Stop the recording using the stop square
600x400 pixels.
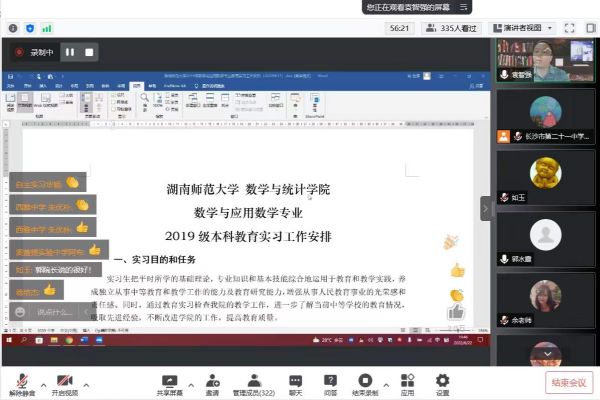tap(89, 51)
